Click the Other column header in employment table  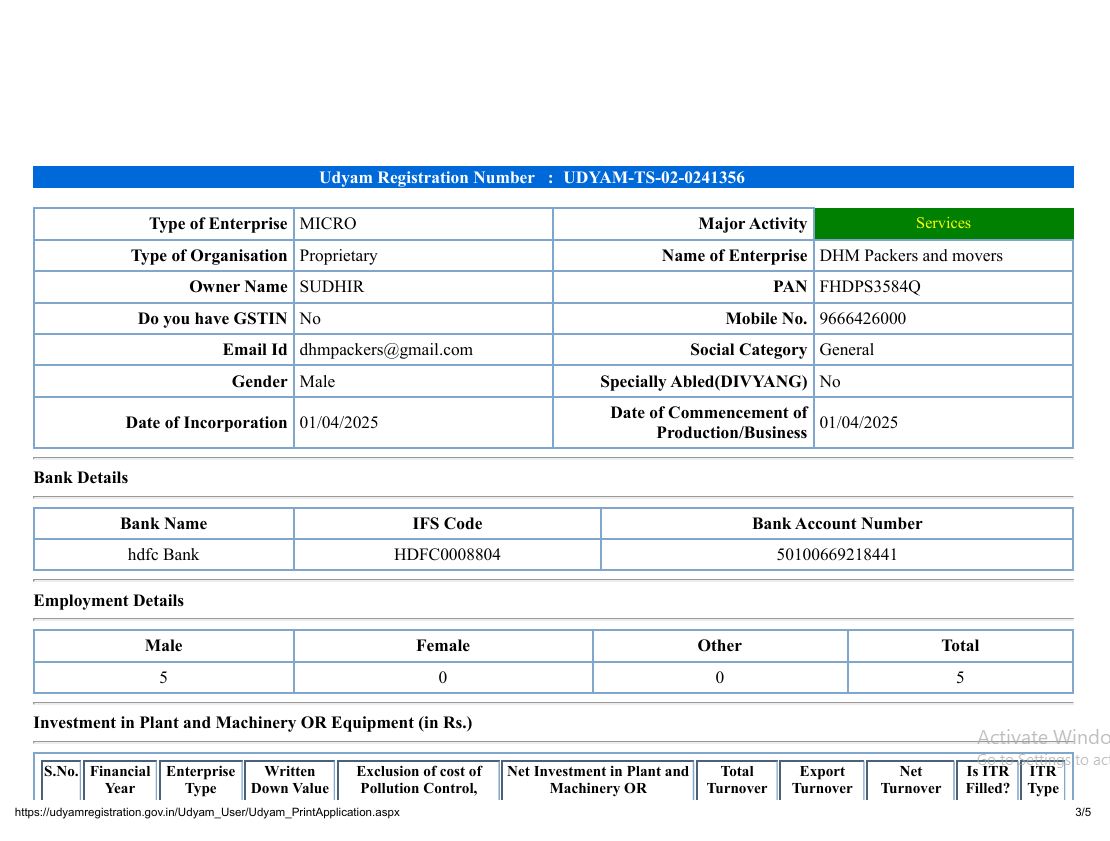[720, 646]
